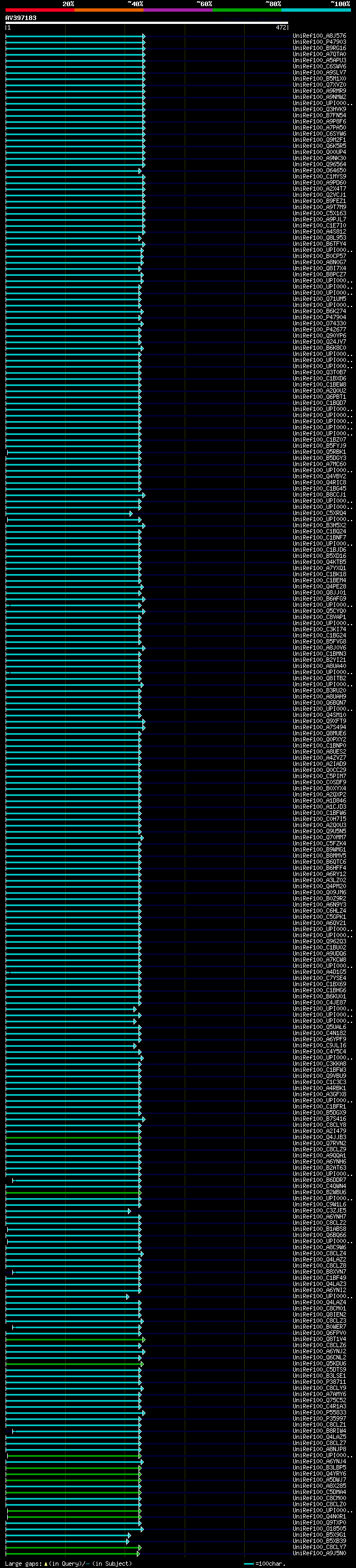Click hit label UniRef100_Q8T1V4
This screenshot has width=356, height=1568.
pos(319,1338)
